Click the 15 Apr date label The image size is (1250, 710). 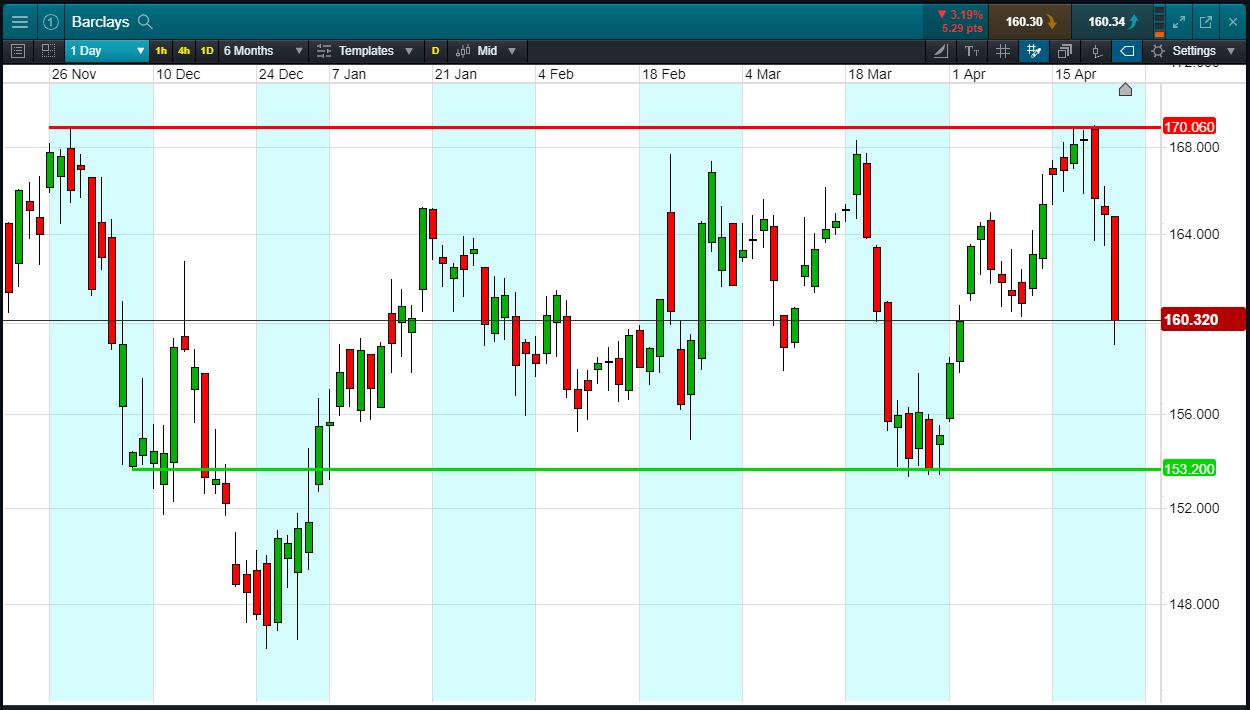click(1076, 74)
